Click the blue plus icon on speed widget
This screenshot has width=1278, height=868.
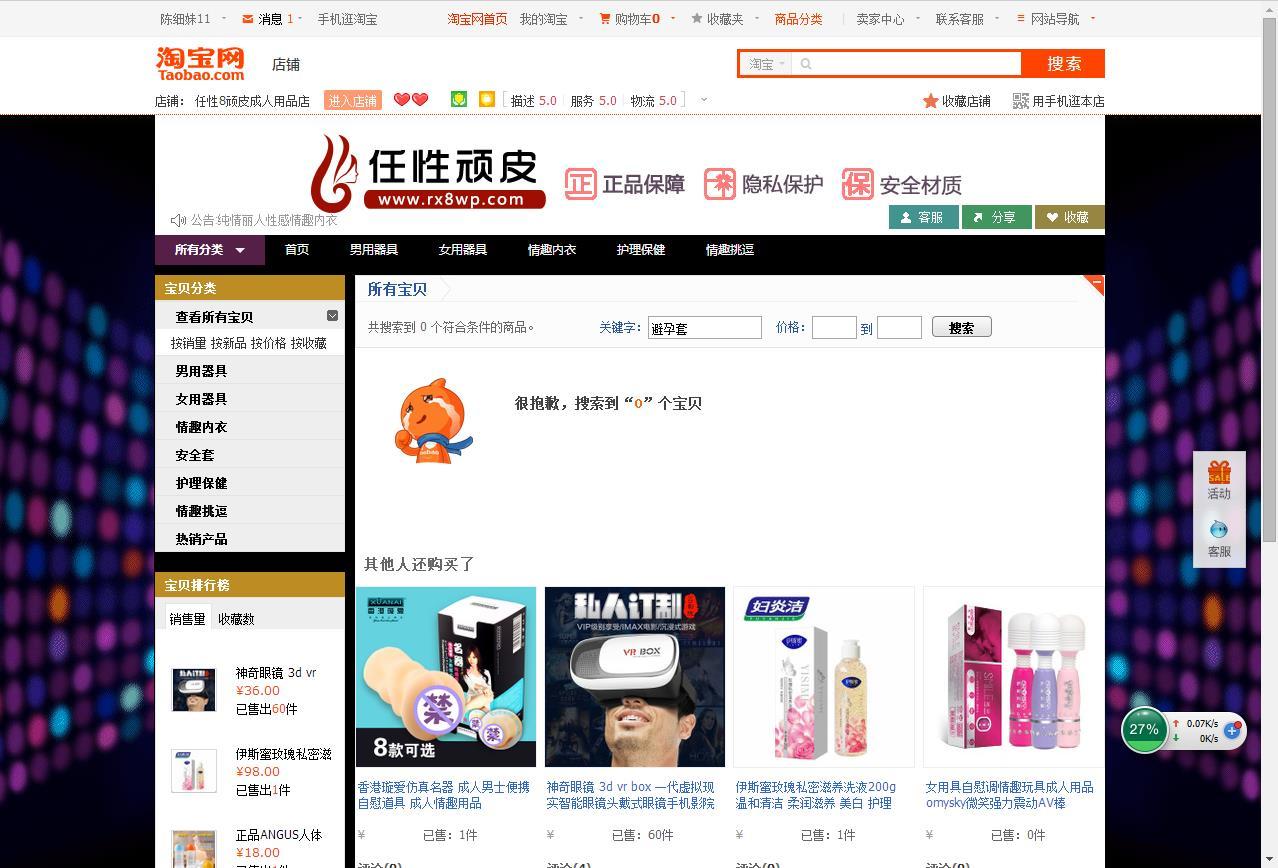coord(1232,731)
